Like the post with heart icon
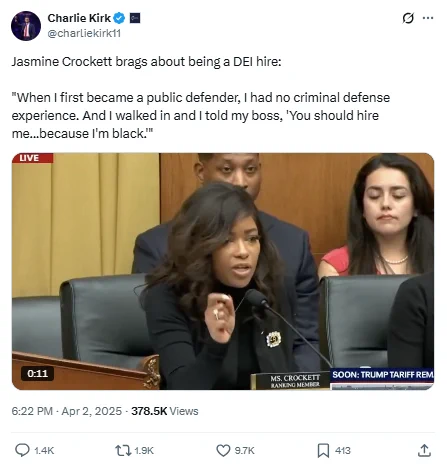This screenshot has height=466, width=447. point(223,451)
